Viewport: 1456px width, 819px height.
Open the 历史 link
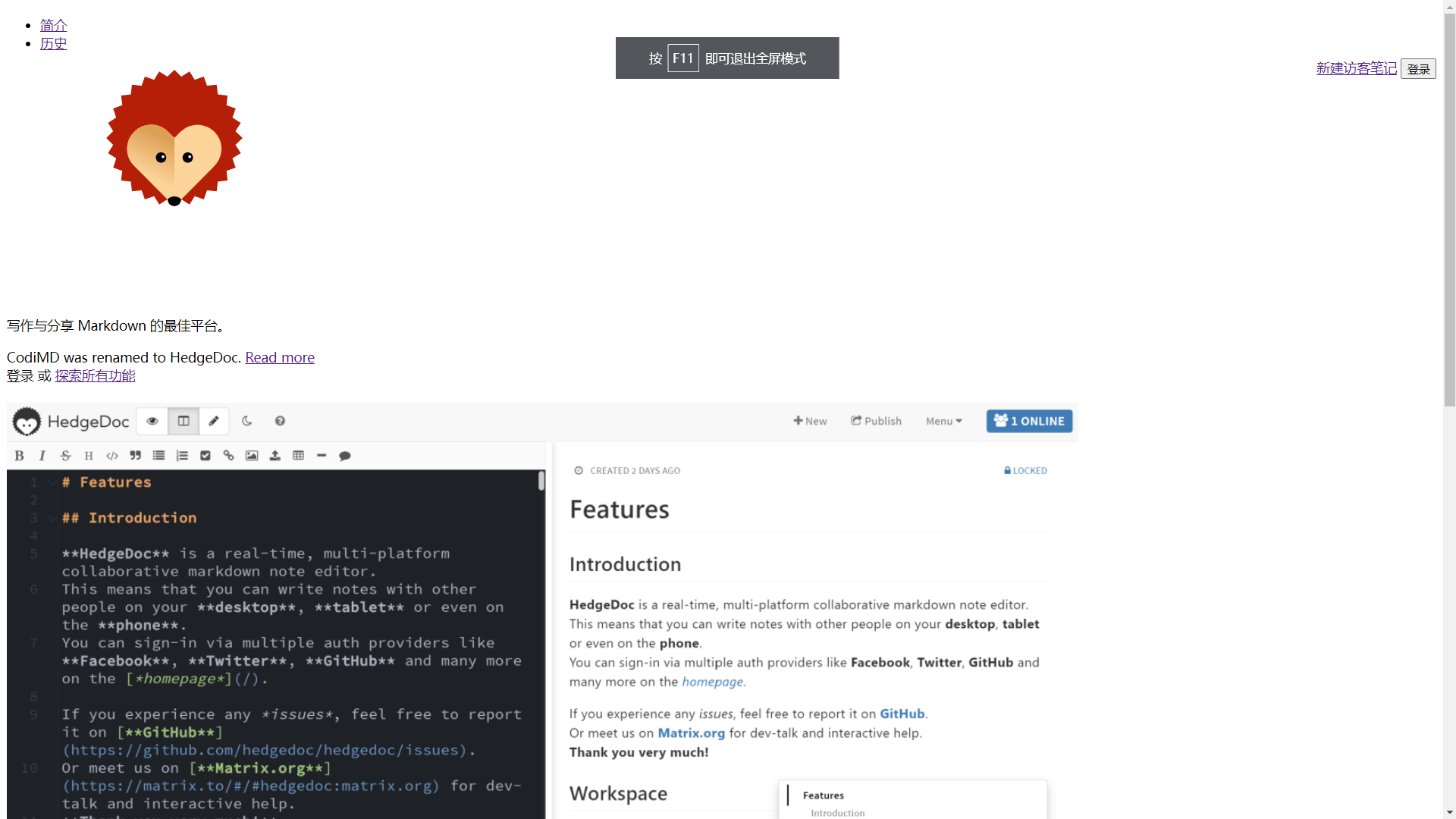(52, 43)
